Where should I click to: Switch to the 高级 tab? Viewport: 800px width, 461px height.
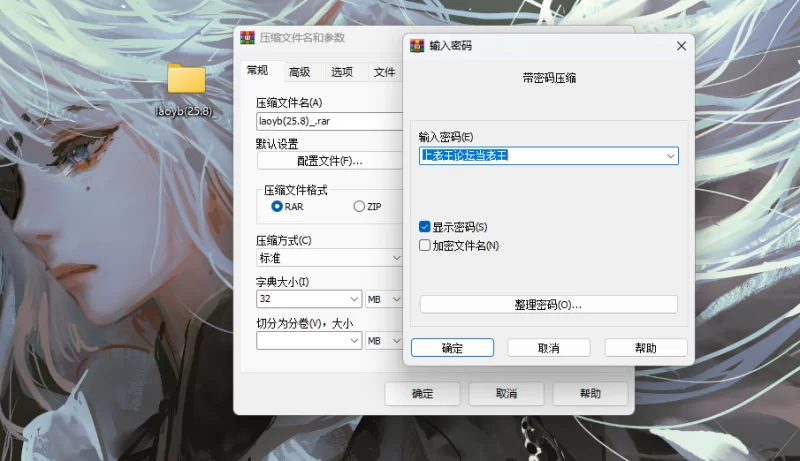[299, 72]
